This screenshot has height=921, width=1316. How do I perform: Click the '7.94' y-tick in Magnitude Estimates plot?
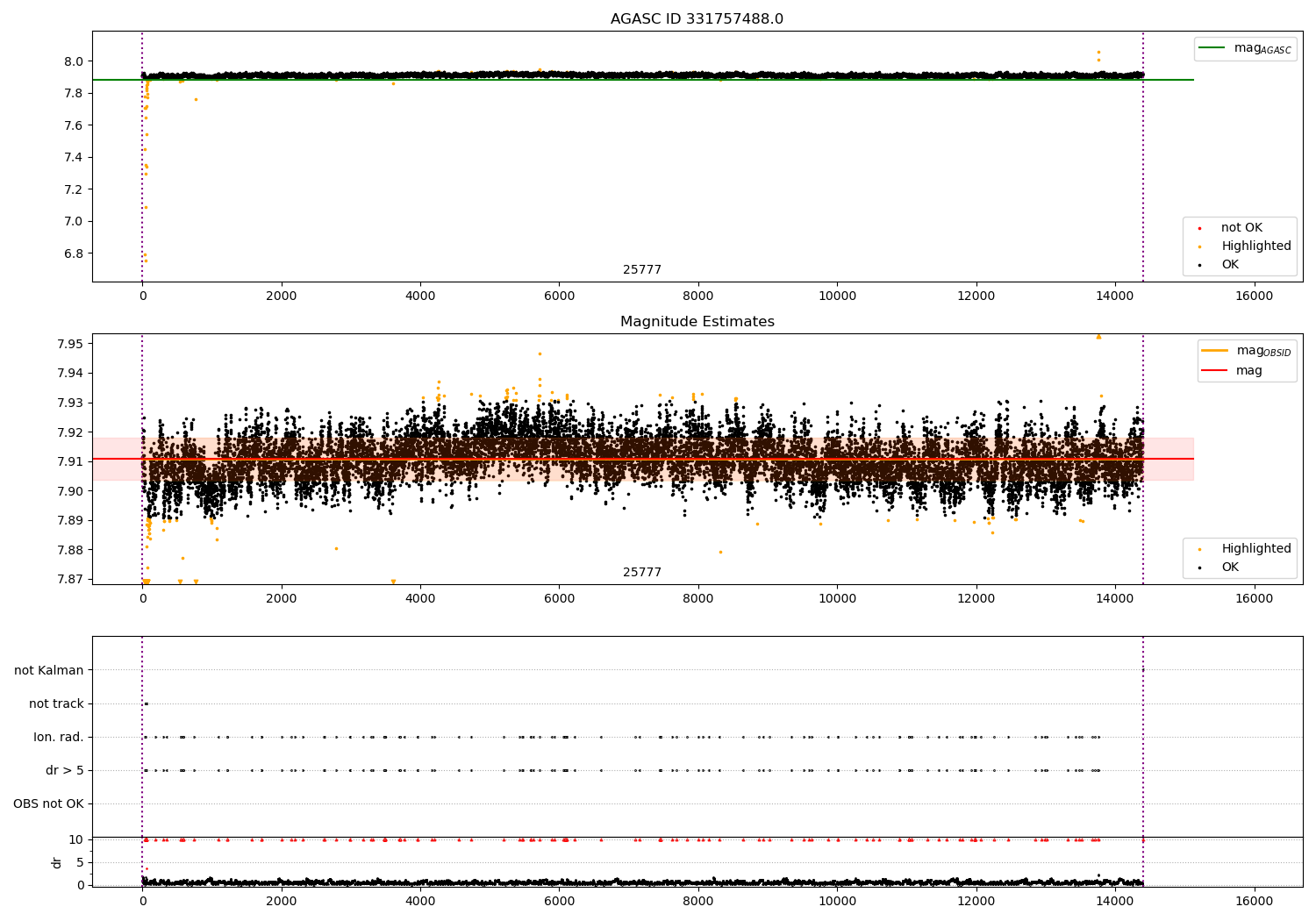pos(70,374)
